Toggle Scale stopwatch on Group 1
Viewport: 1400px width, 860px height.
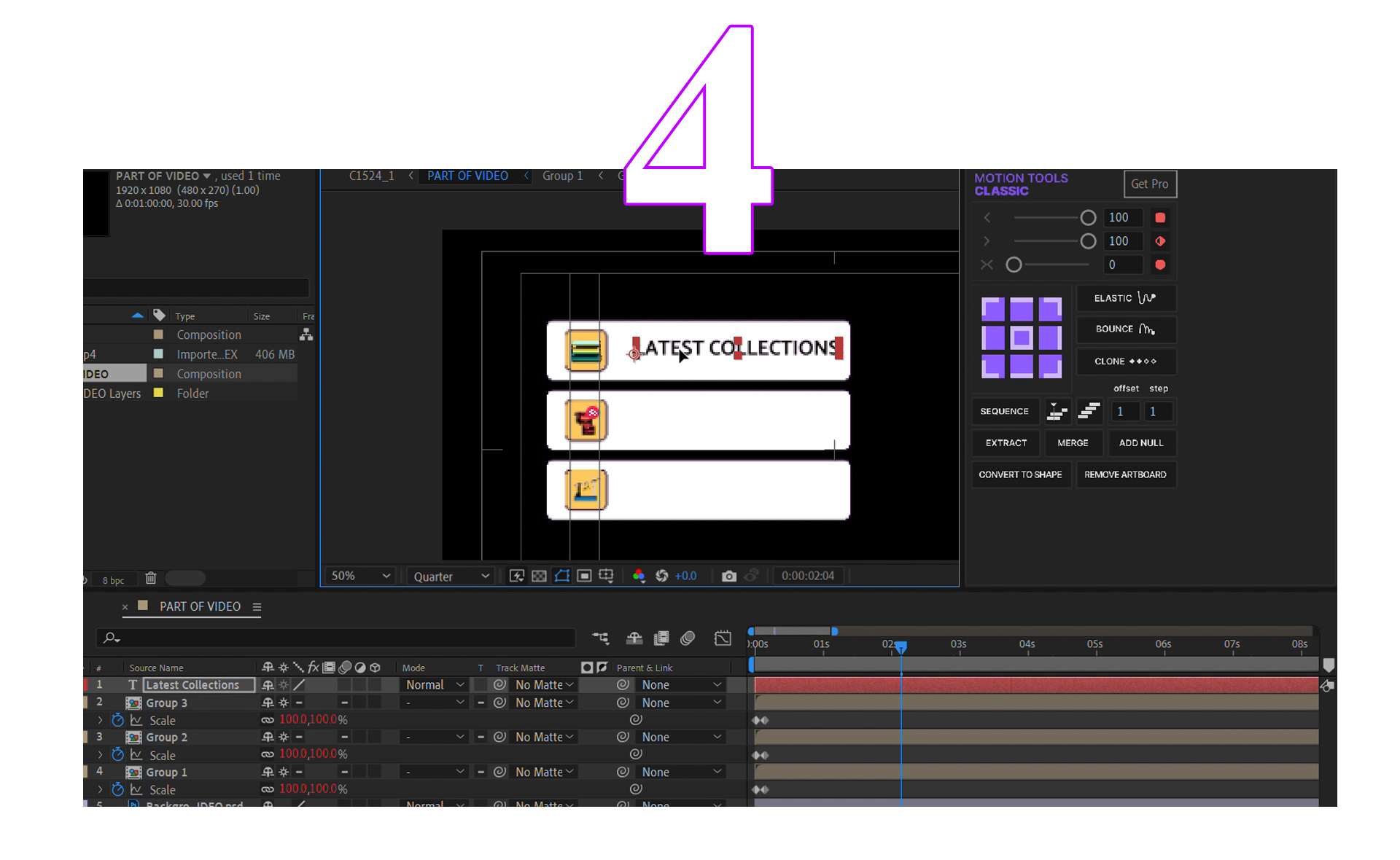coord(117,789)
